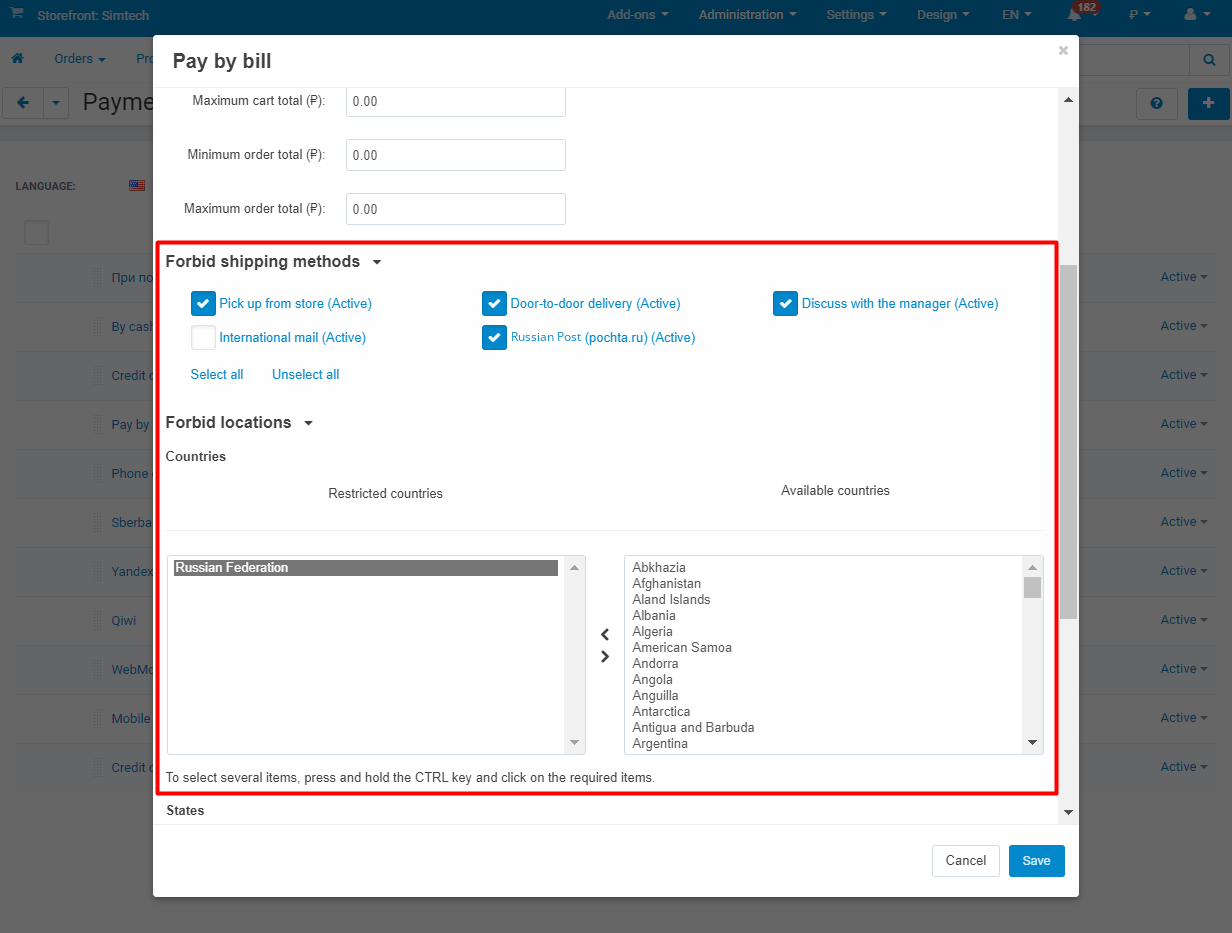
Task: Click the search magnifier icon
Action: (x=1209, y=60)
